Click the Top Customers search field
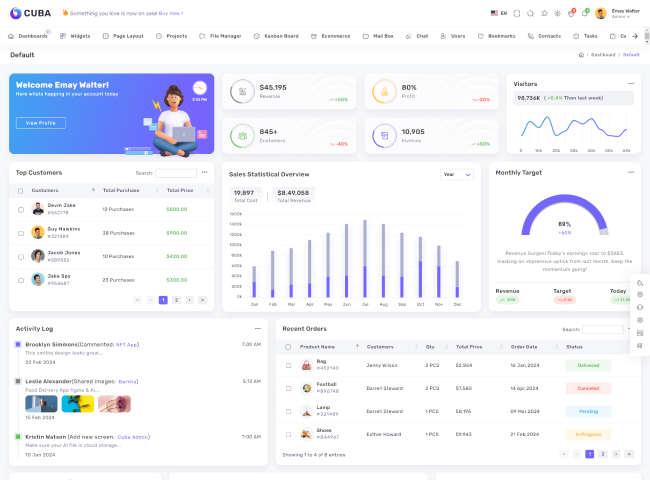This screenshot has width=650, height=480. tap(176, 173)
